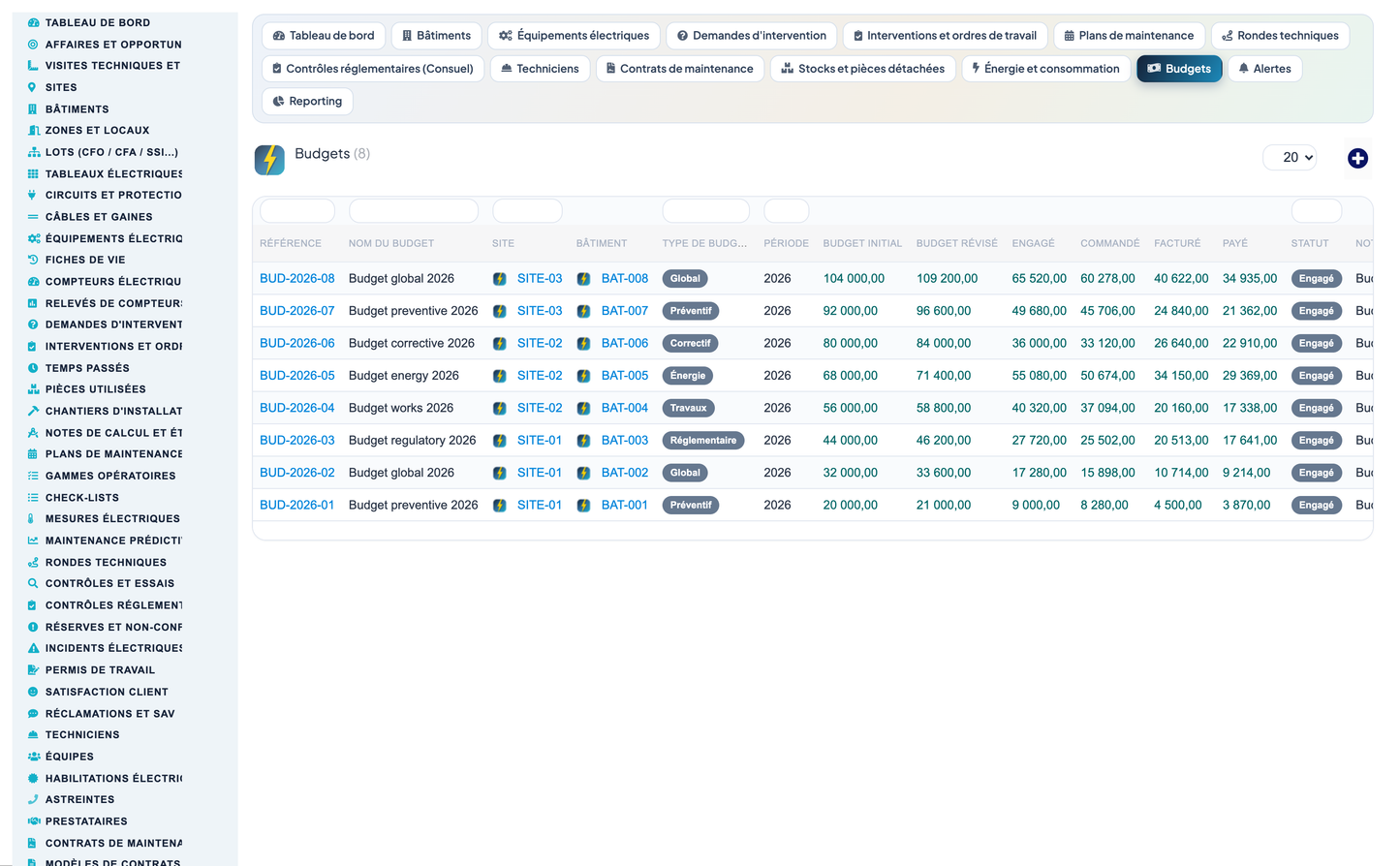Click the Habilitations électriques badge icon
Viewport: 1400px width, 866px height.
[x=33, y=778]
